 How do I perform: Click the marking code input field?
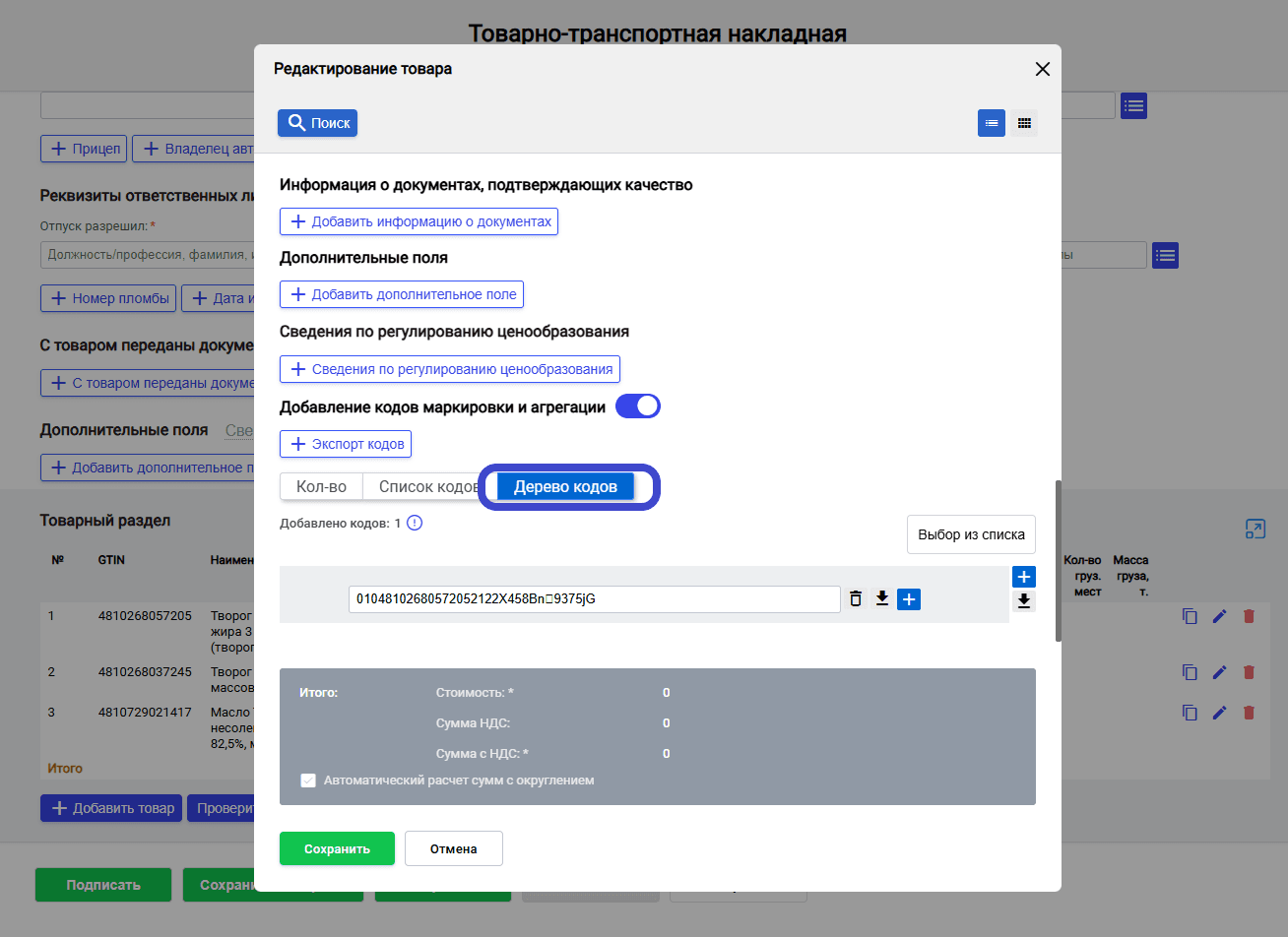click(x=594, y=598)
